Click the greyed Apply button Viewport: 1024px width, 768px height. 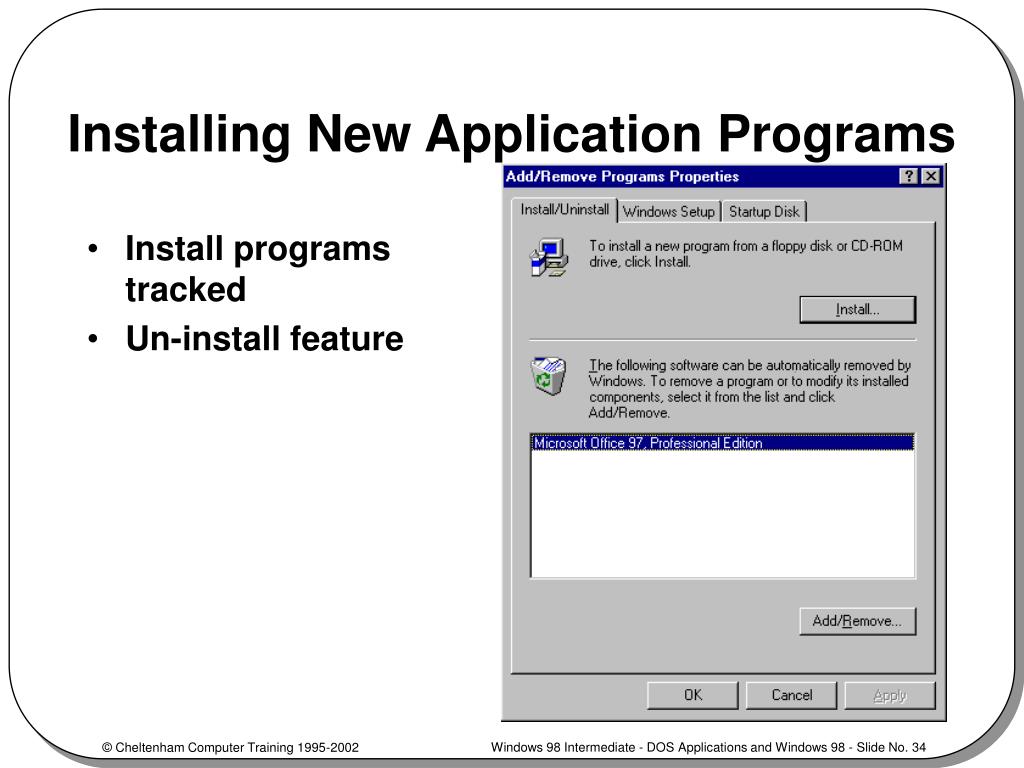click(890, 695)
